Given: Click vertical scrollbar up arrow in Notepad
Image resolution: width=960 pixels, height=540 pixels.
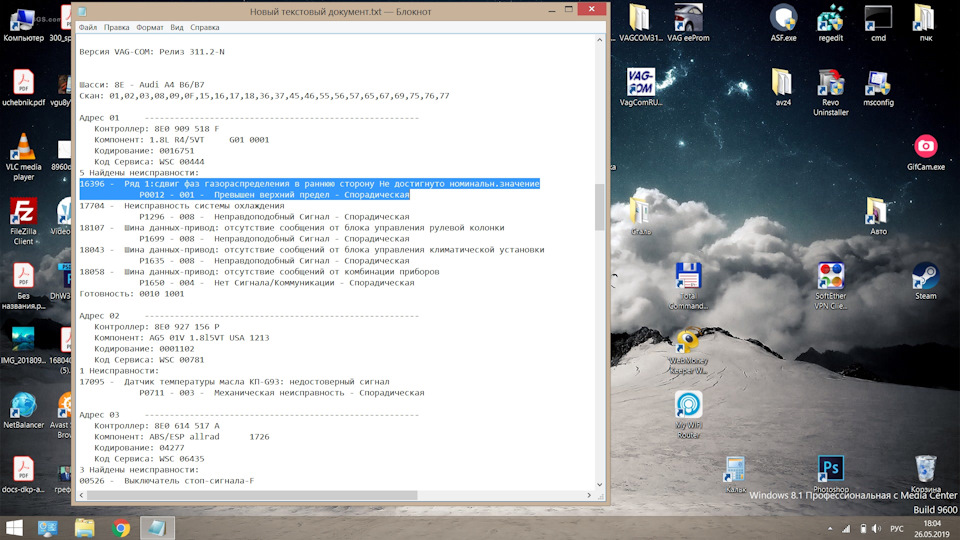Looking at the screenshot, I should click(x=599, y=40).
